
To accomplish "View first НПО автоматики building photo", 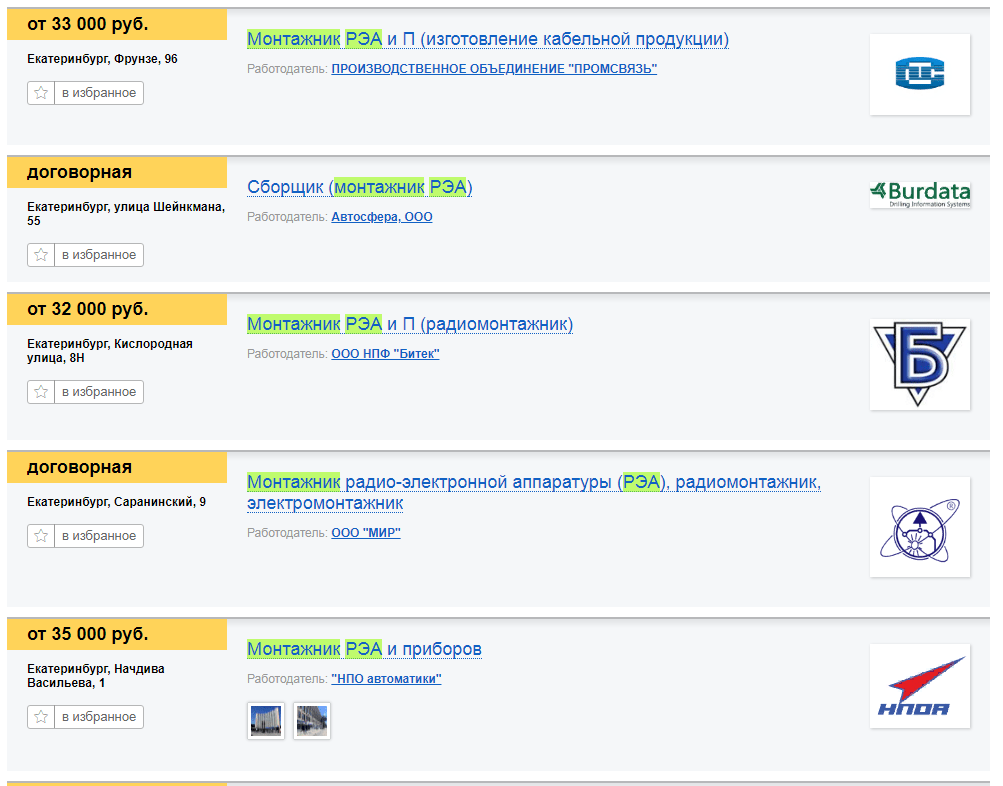I will [266, 721].
